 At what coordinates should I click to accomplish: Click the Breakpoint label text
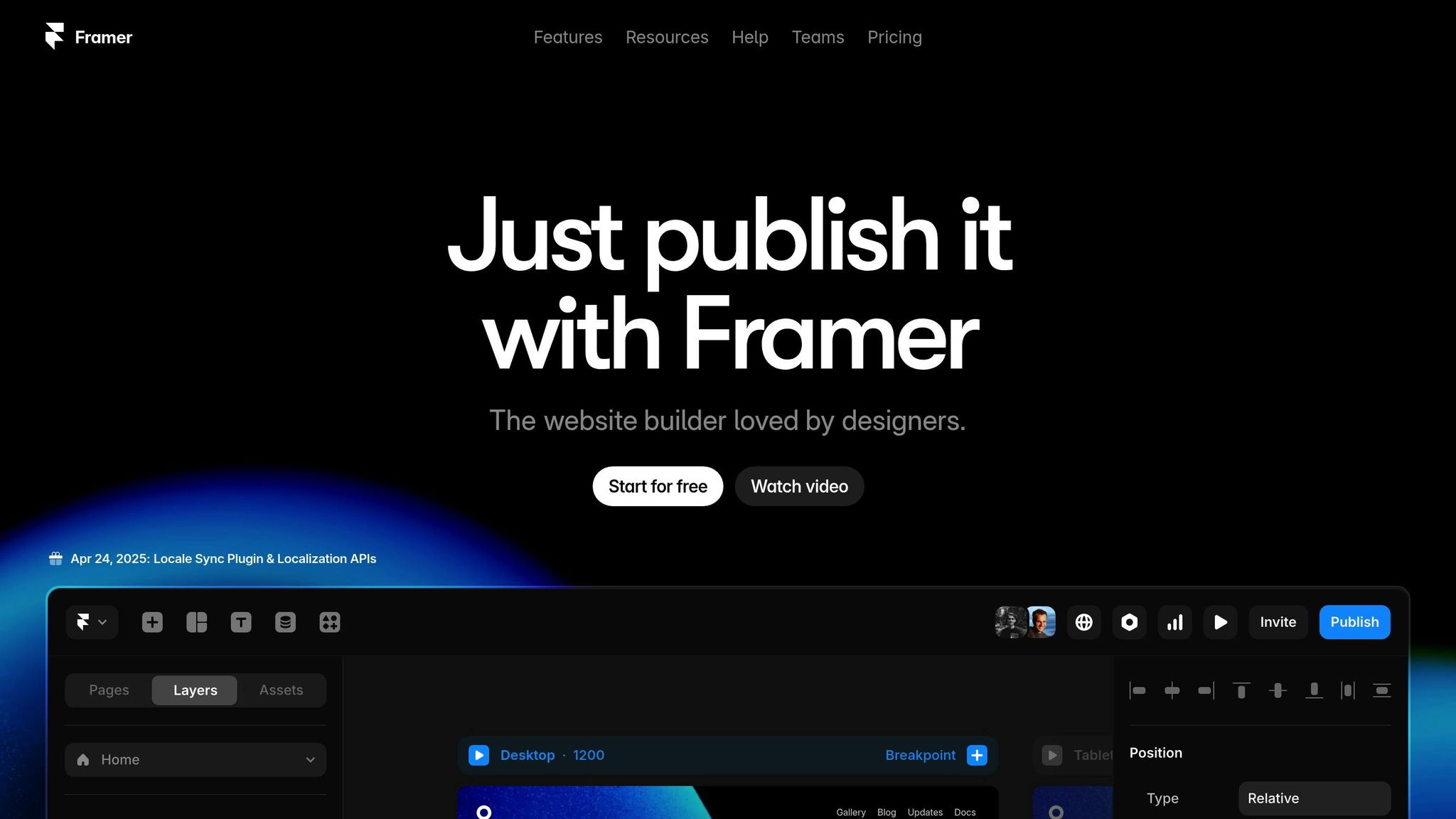point(921,755)
